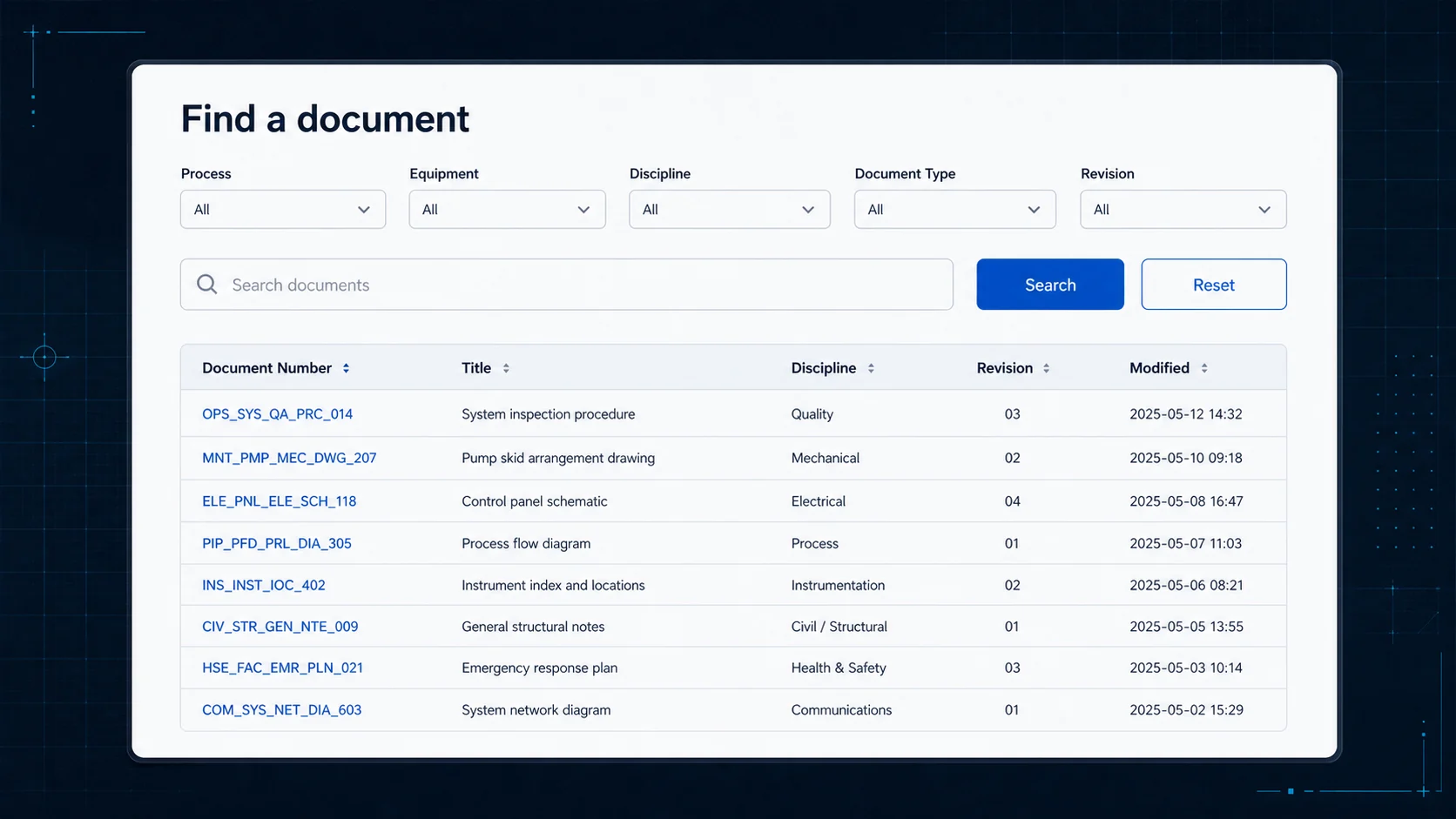Open the Process filter dropdown

coord(283,210)
